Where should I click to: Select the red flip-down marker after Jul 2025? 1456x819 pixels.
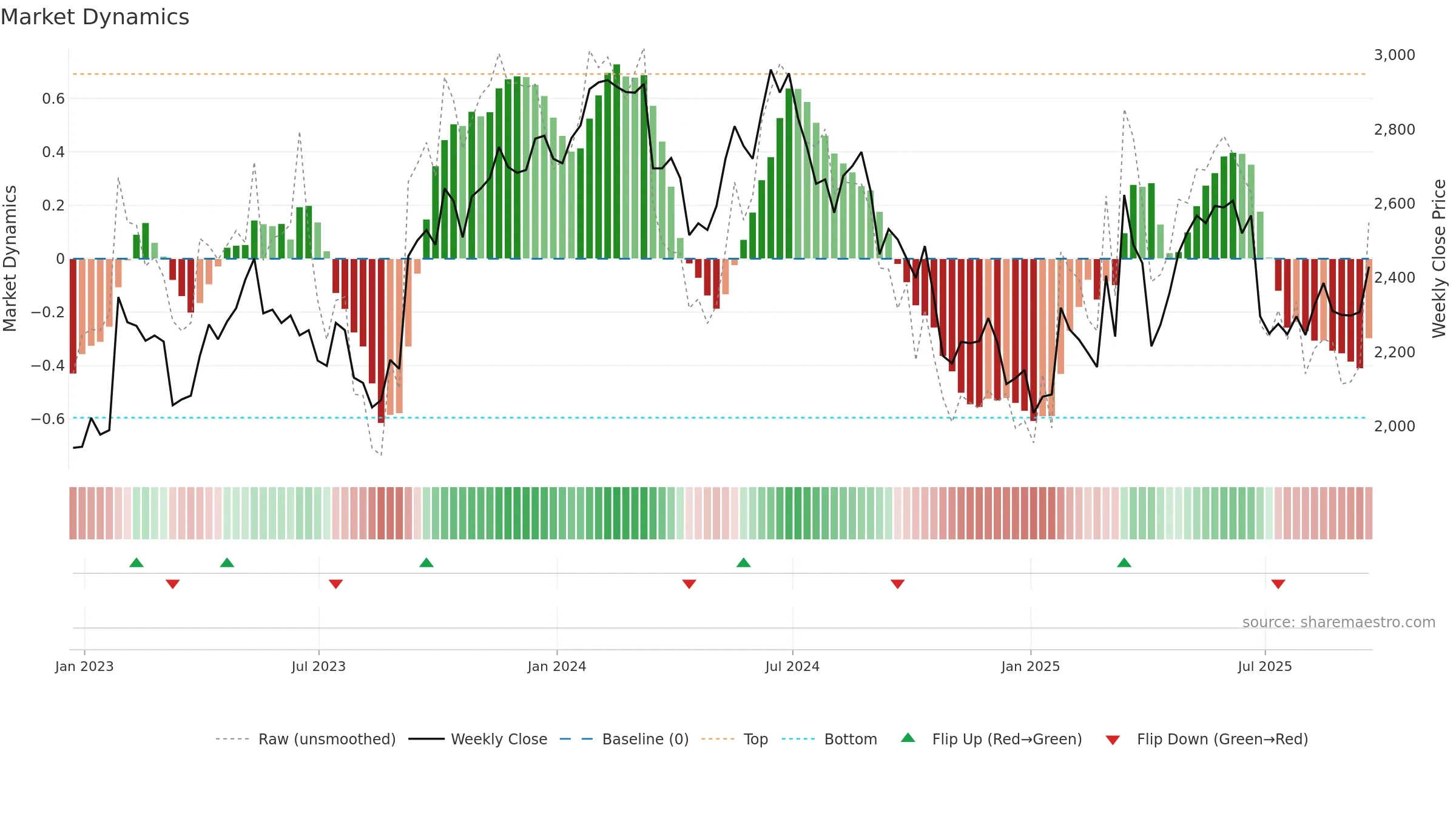tap(1278, 584)
